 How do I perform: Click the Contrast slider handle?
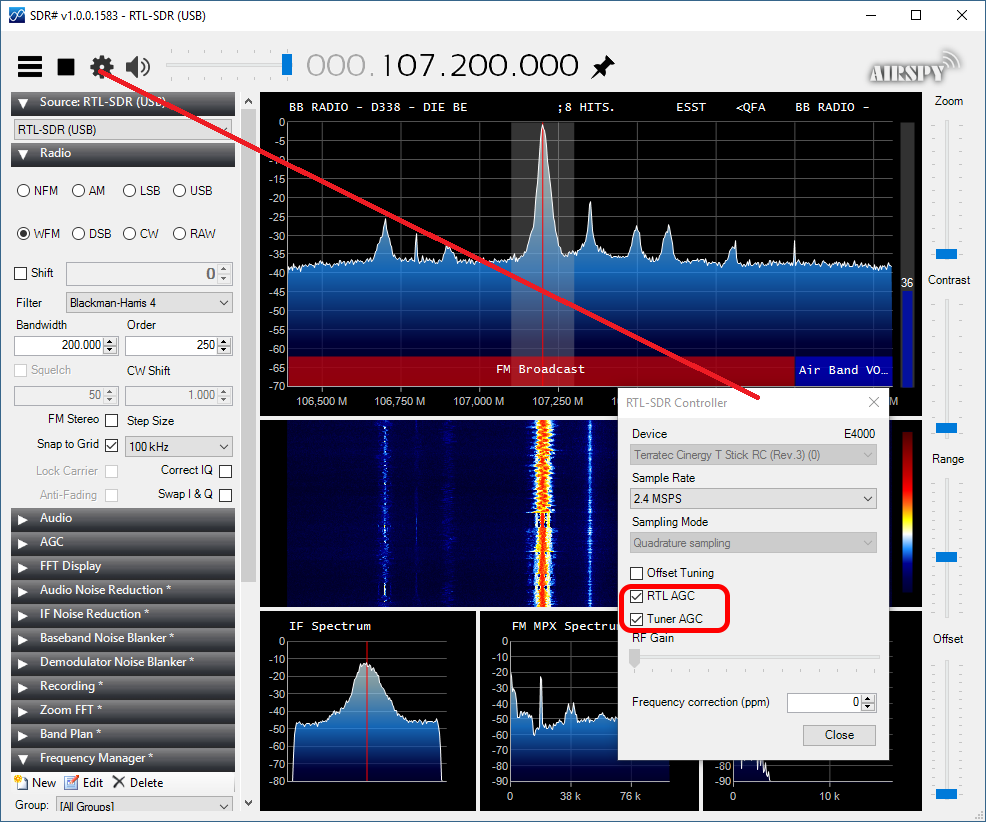[x=946, y=428]
